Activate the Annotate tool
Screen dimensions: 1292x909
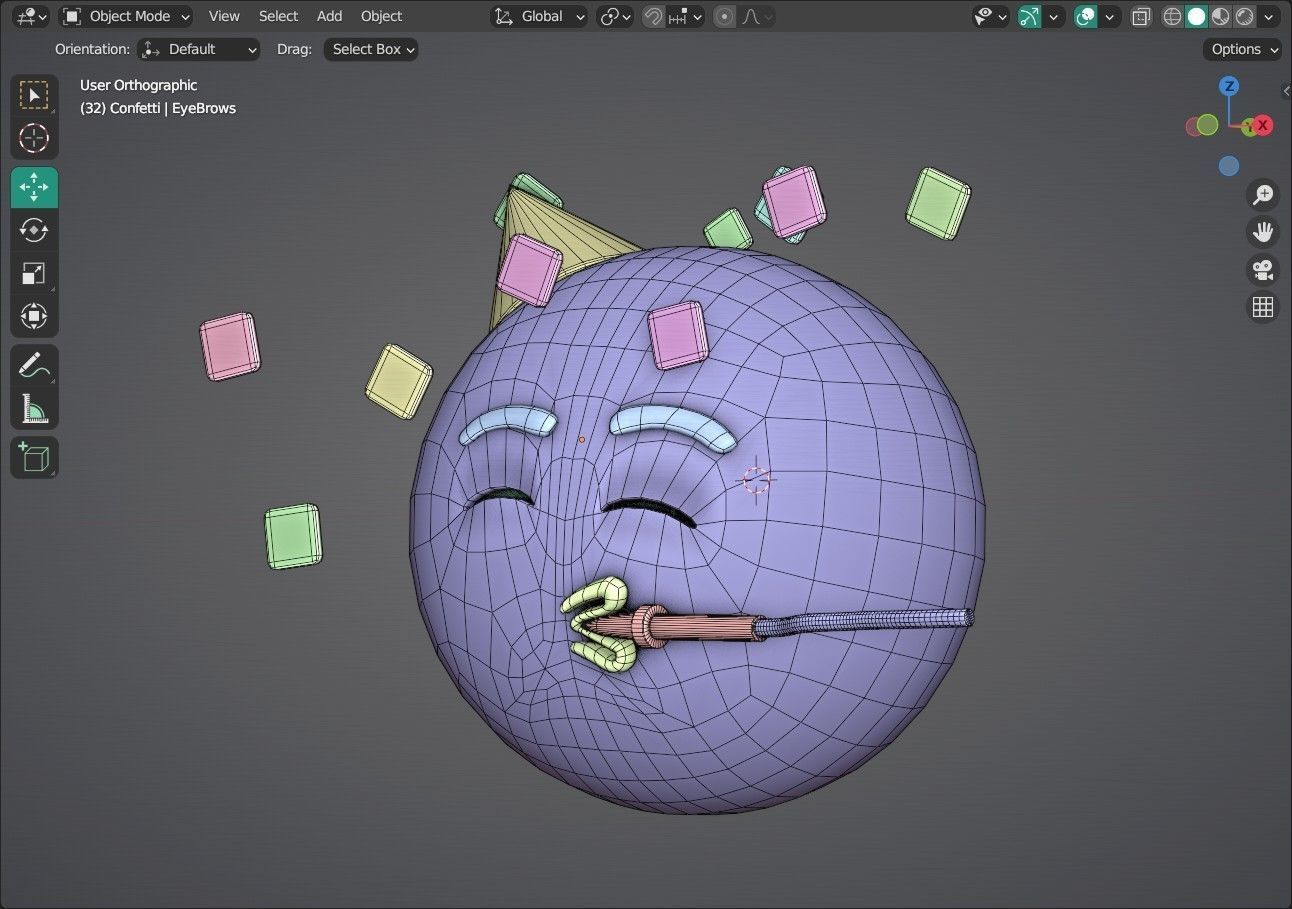pyautogui.click(x=34, y=365)
